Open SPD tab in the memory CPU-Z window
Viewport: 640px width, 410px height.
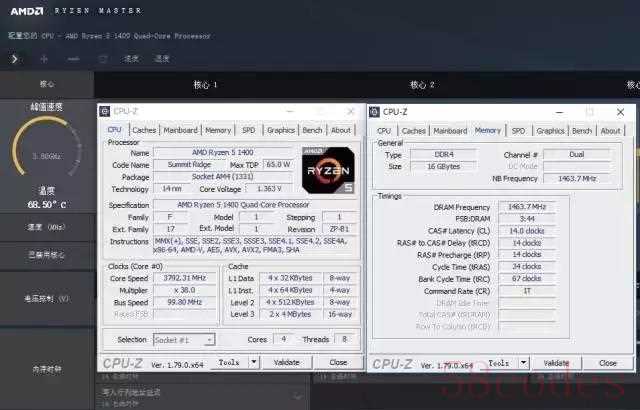[x=518, y=131]
